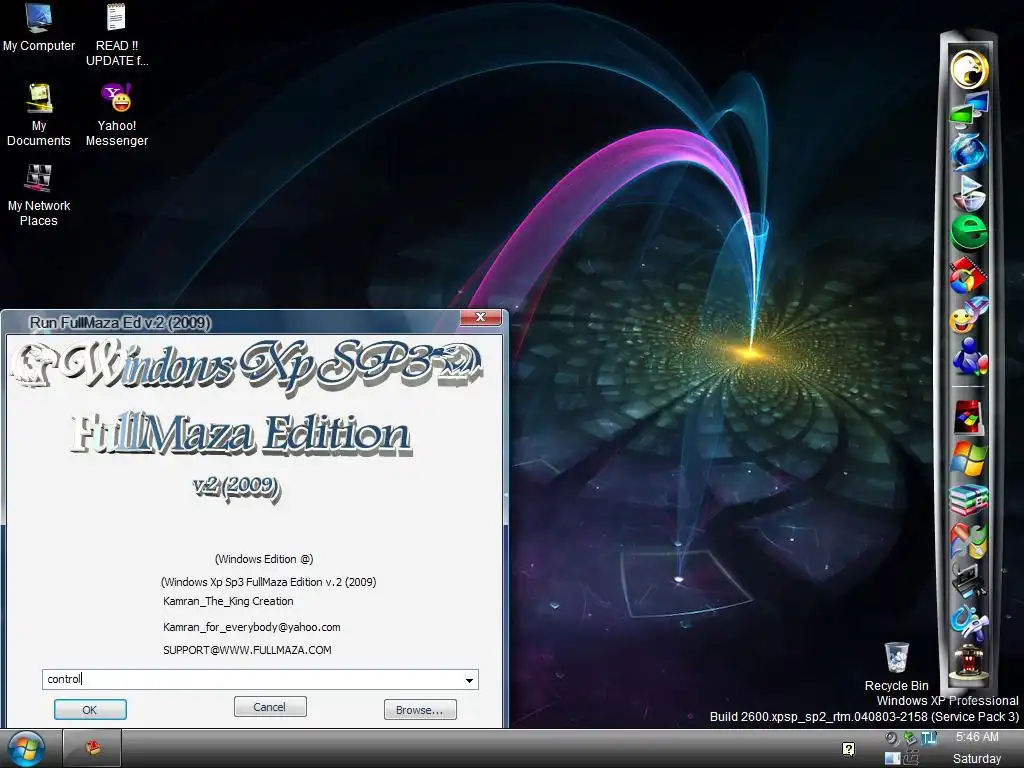The height and width of the screenshot is (768, 1024).
Task: Click OK in the Run dialog
Action: click(x=90, y=710)
